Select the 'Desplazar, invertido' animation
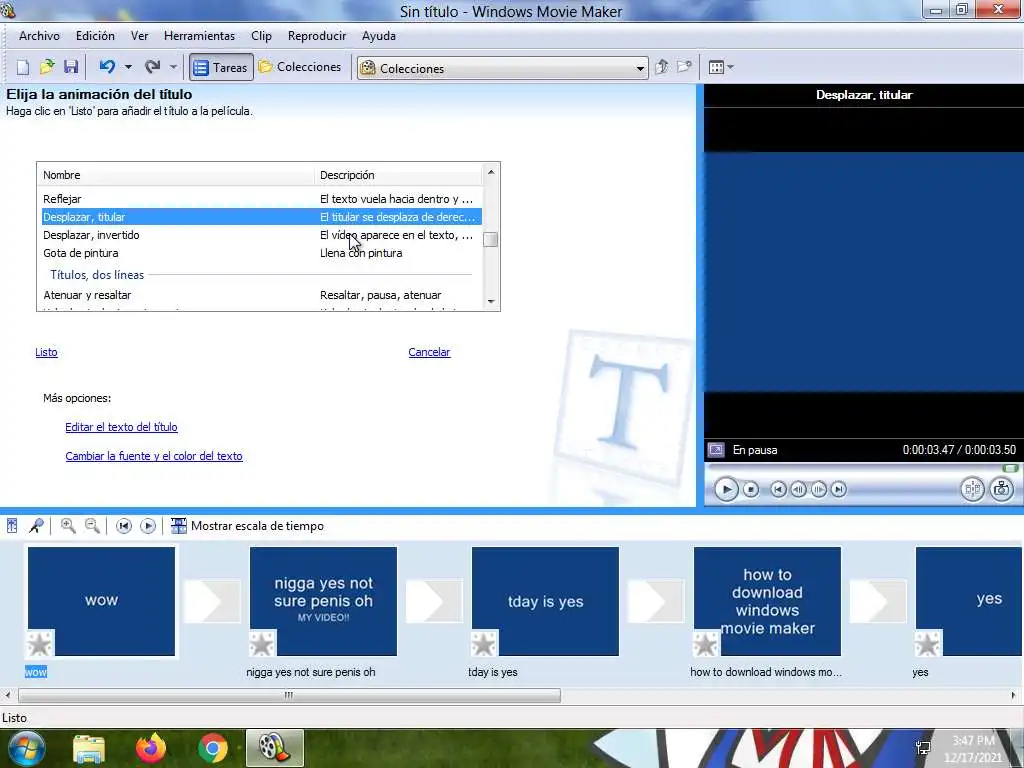 coord(261,235)
